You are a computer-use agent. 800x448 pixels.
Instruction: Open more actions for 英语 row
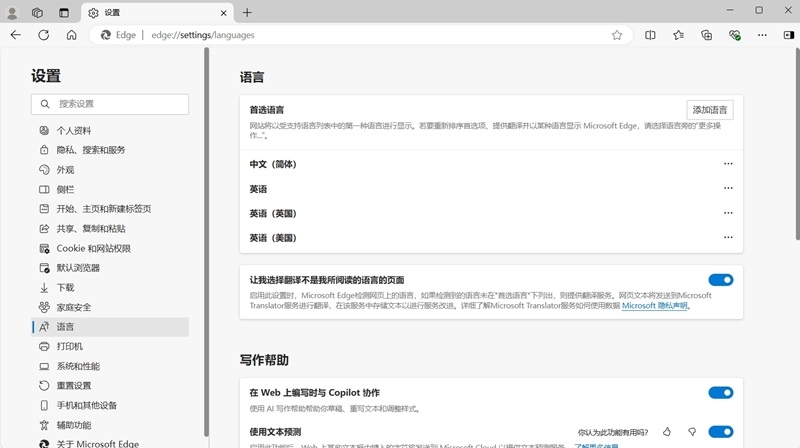[728, 188]
